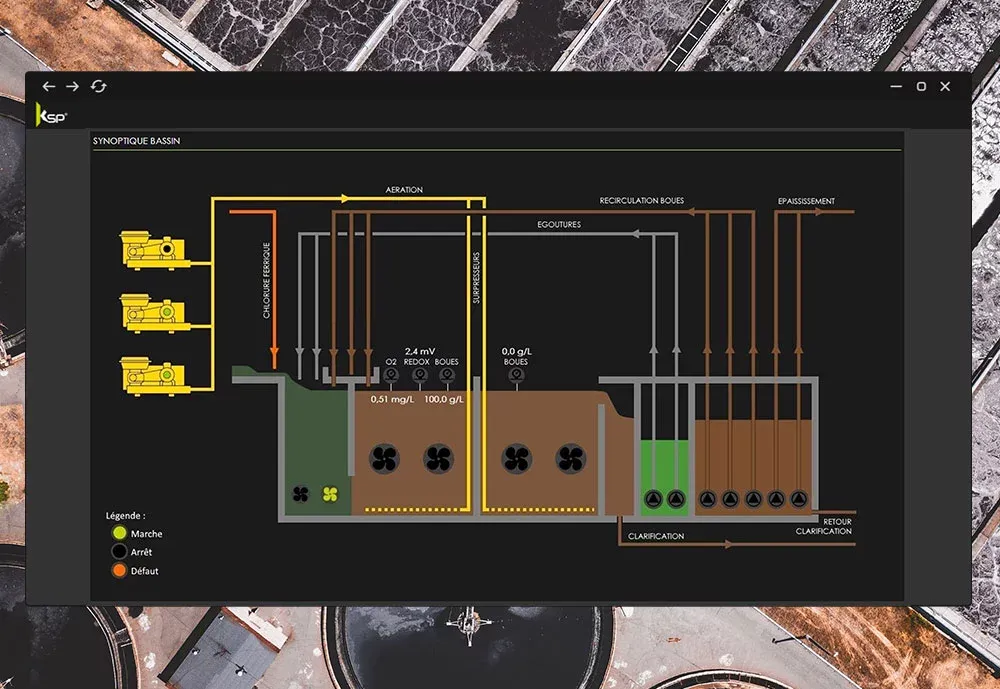Click the O2 sensor gauge
1000x689 pixels.
[391, 376]
